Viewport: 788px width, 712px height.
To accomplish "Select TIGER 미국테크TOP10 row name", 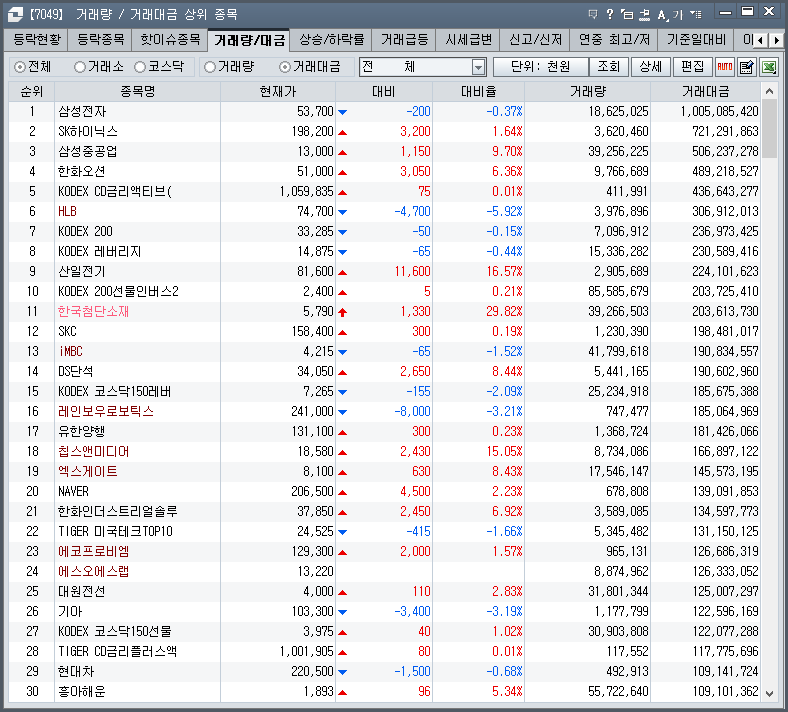I will pos(115,532).
